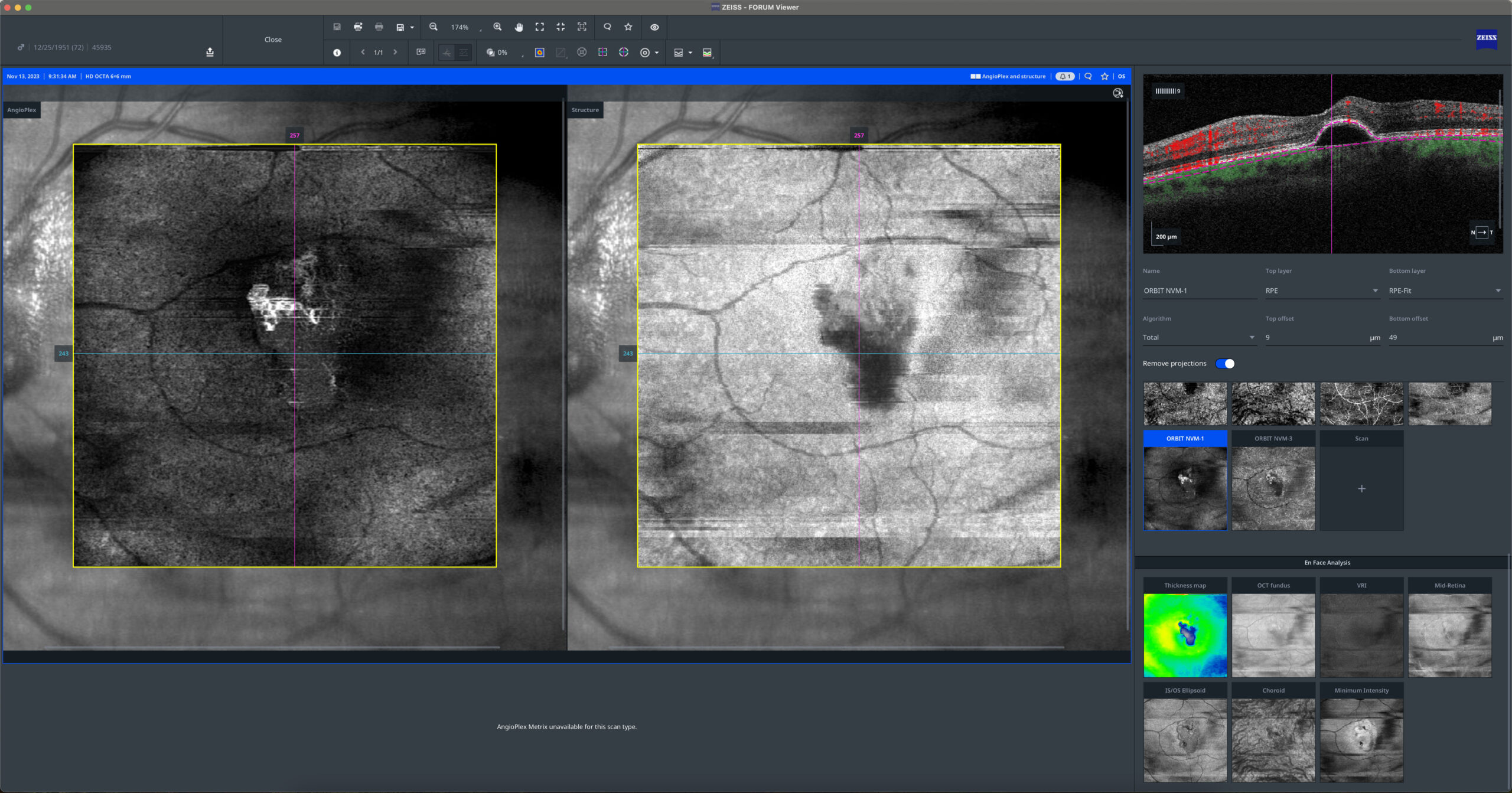Image resolution: width=1512 pixels, height=793 pixels.
Task: Click the grayed diagonal-slash square icon
Action: (561, 53)
